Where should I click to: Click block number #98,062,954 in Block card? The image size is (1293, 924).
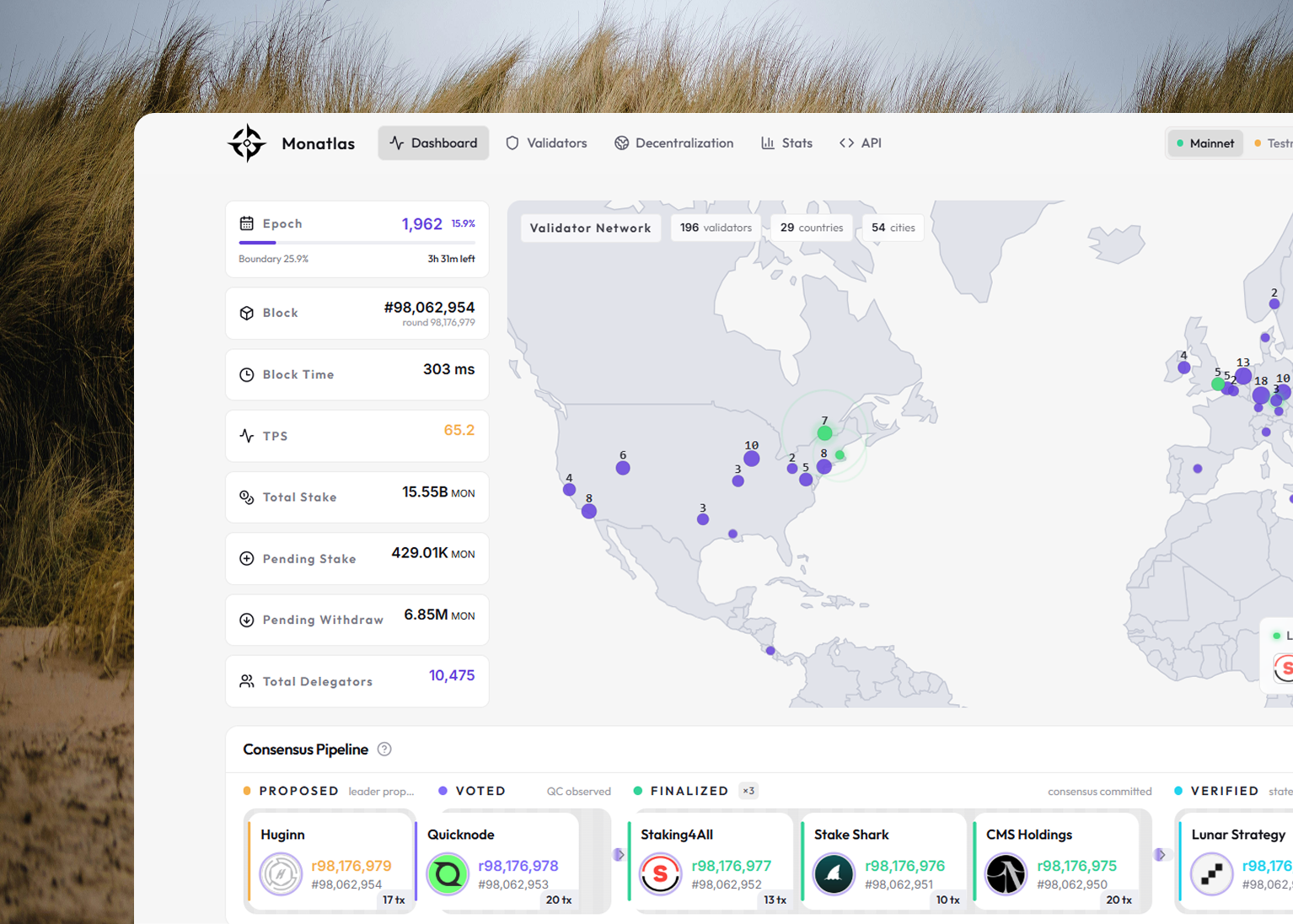[x=429, y=308]
